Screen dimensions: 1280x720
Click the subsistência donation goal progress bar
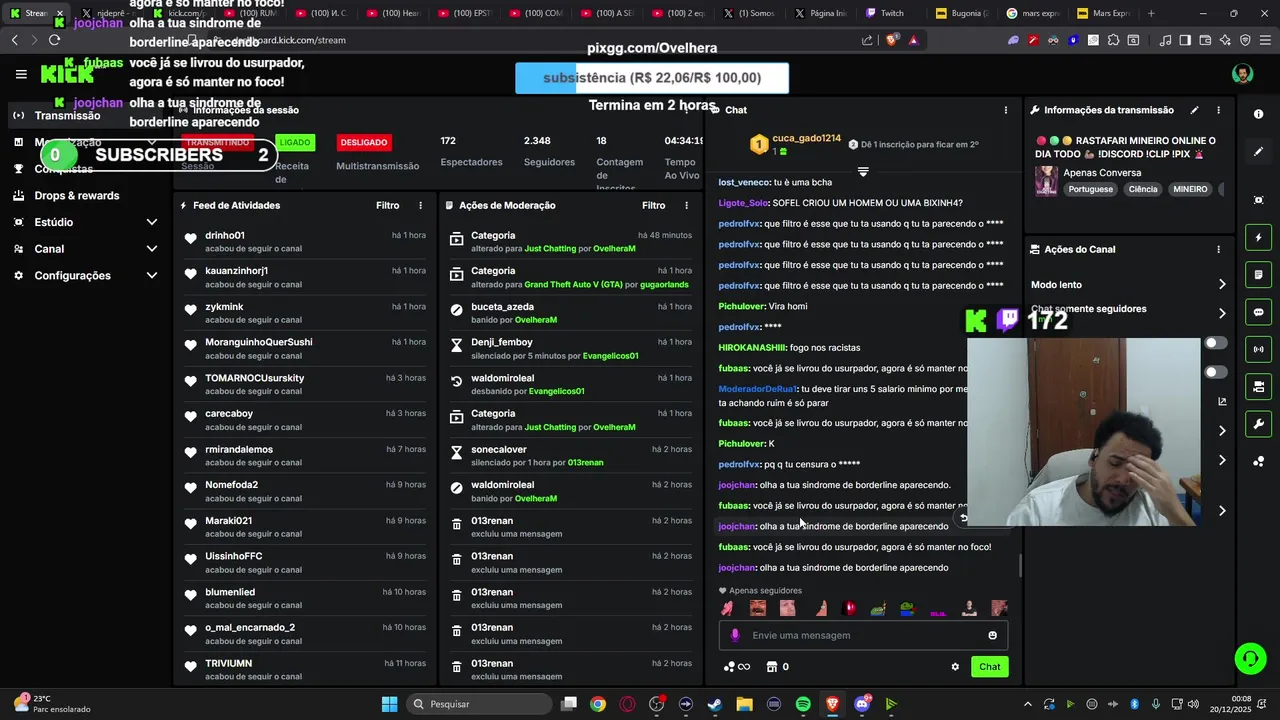click(x=652, y=78)
